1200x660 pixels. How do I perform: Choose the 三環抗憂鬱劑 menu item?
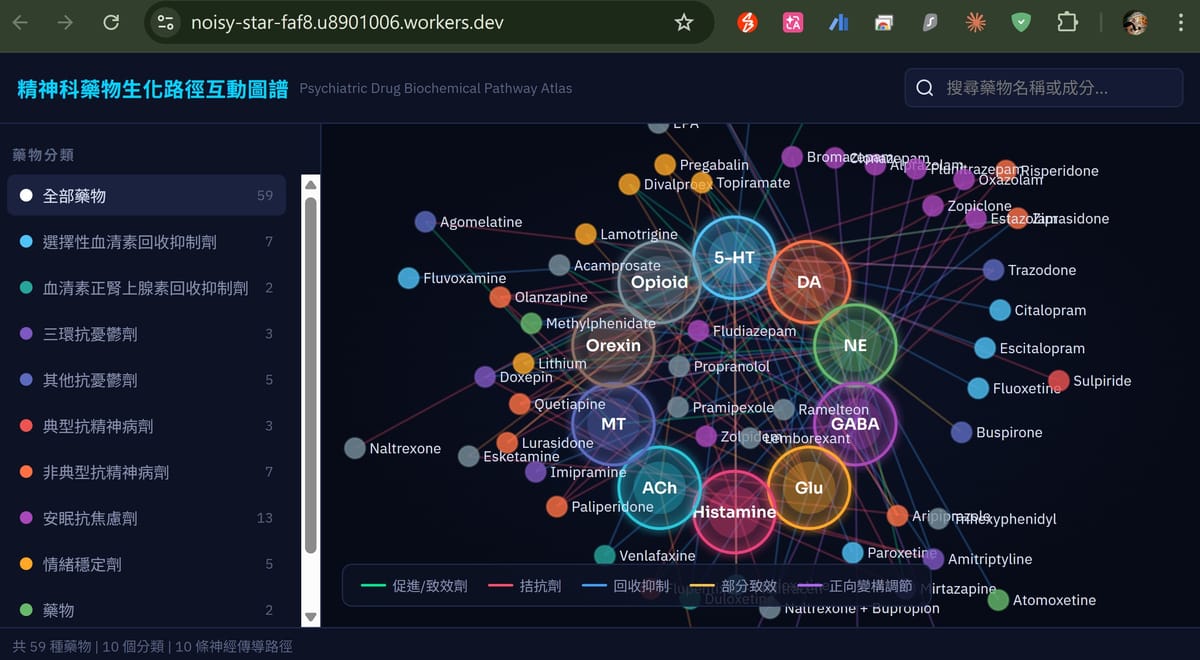pos(146,334)
